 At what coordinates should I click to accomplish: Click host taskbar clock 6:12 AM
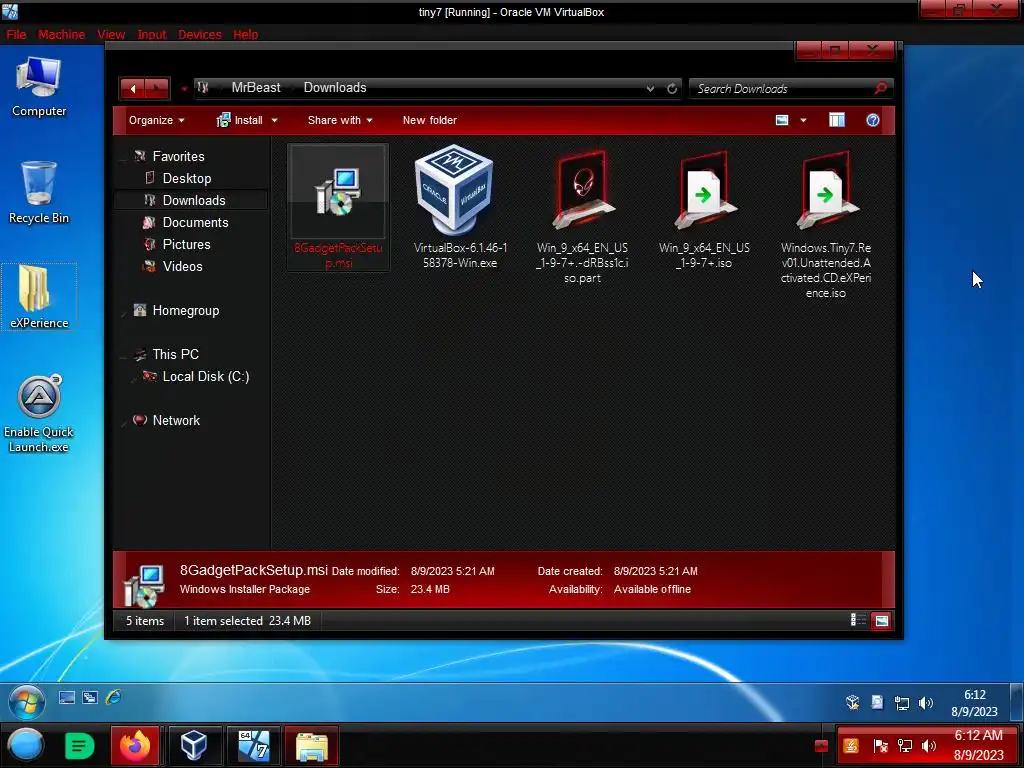pyautogui.click(x=978, y=745)
